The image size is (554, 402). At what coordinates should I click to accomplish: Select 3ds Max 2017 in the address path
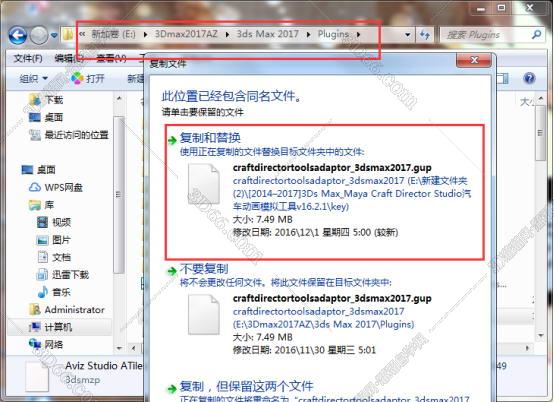[267, 34]
